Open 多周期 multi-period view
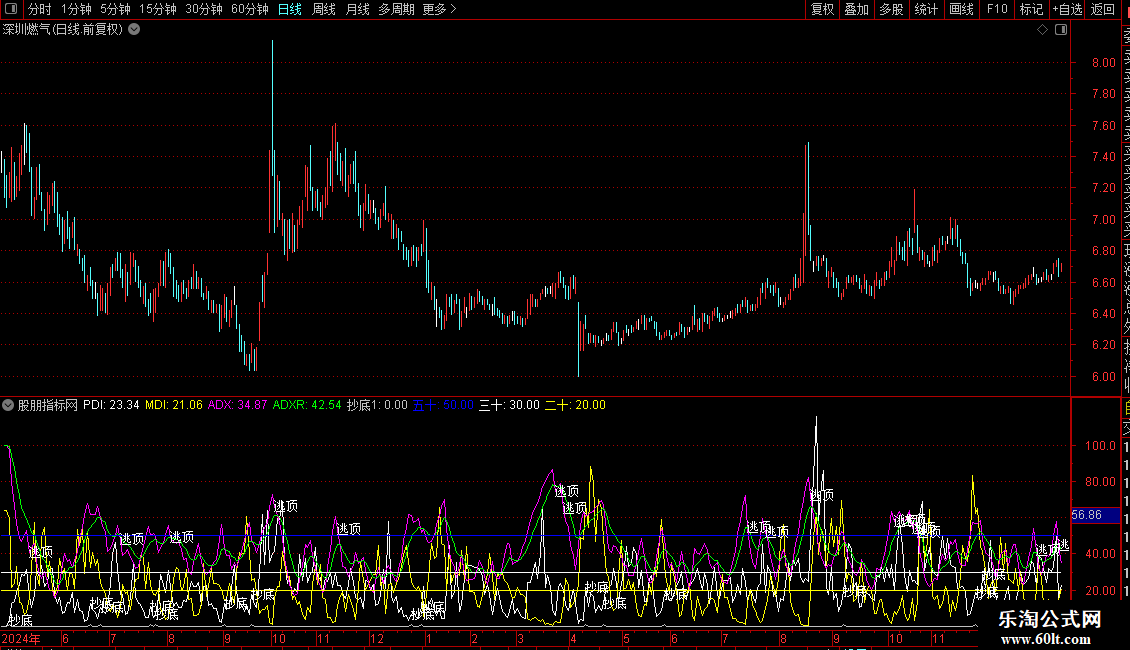Viewport: 1130px width, 650px height. click(x=396, y=9)
